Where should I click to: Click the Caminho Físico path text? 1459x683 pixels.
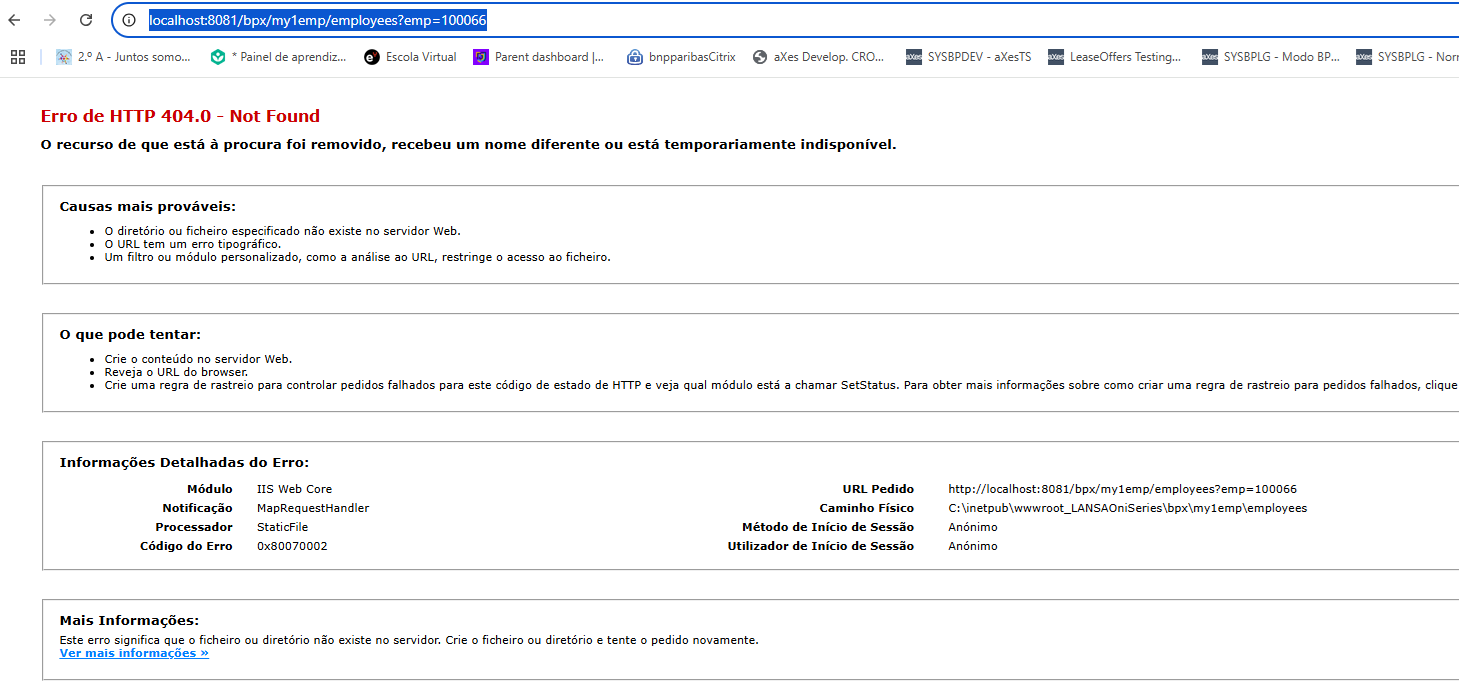1127,508
